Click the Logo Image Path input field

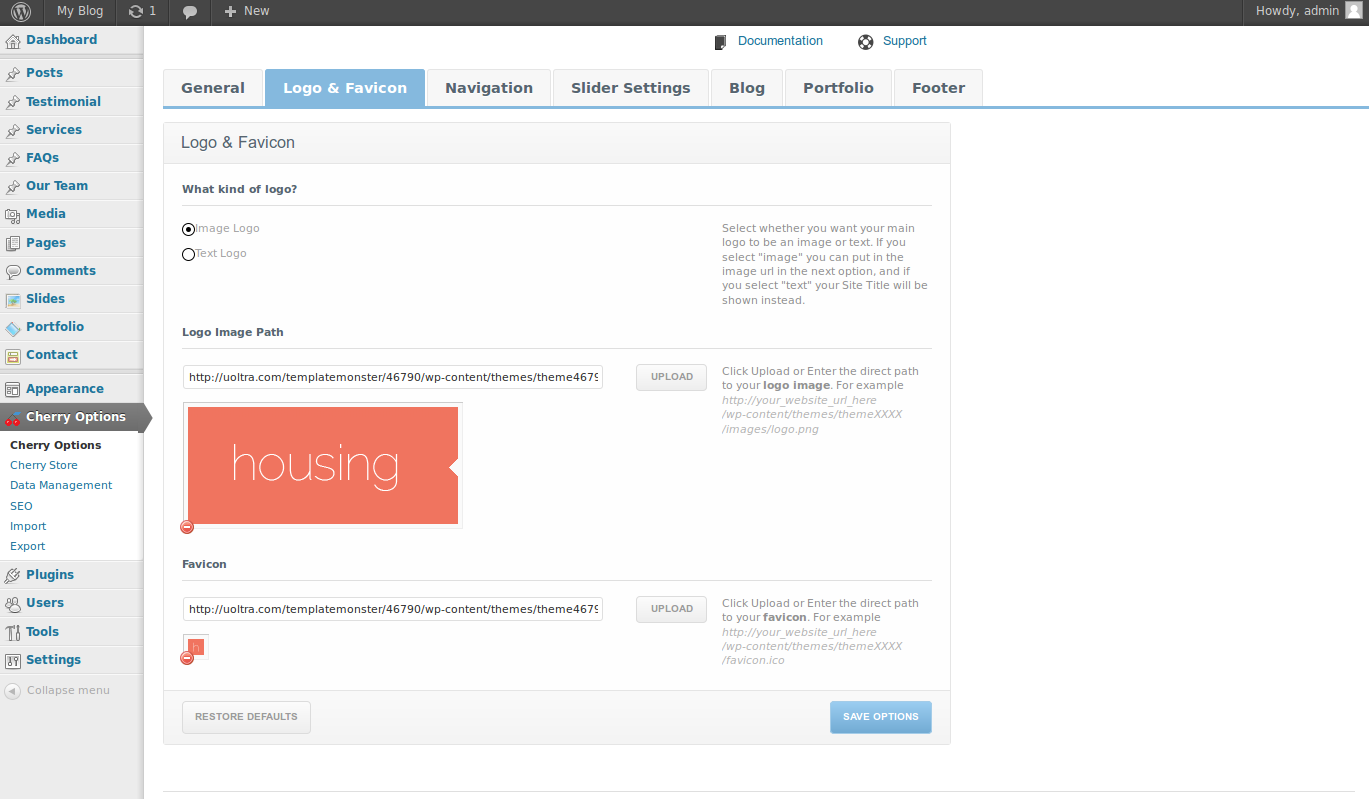(392, 377)
